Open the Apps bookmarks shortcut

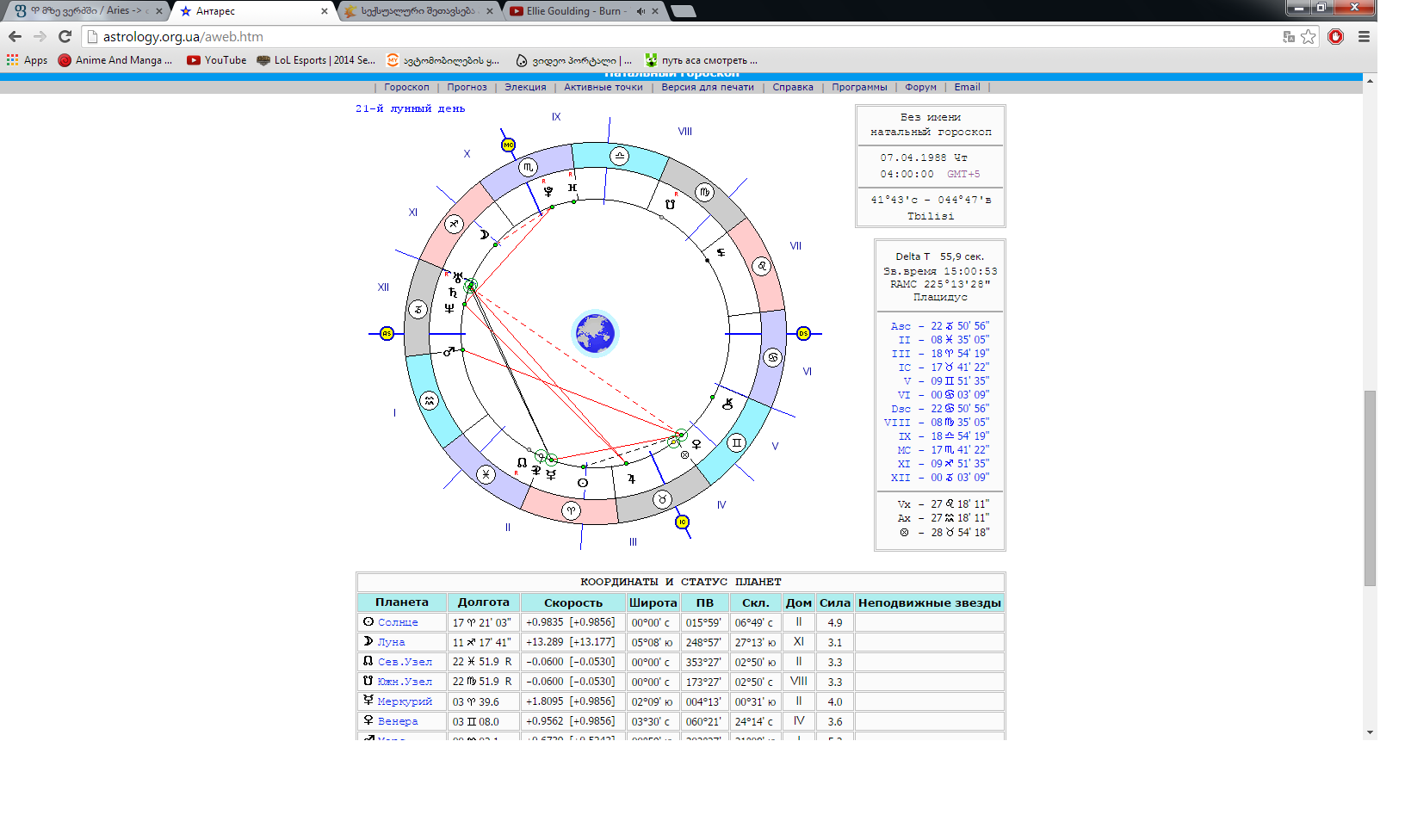click(x=27, y=60)
